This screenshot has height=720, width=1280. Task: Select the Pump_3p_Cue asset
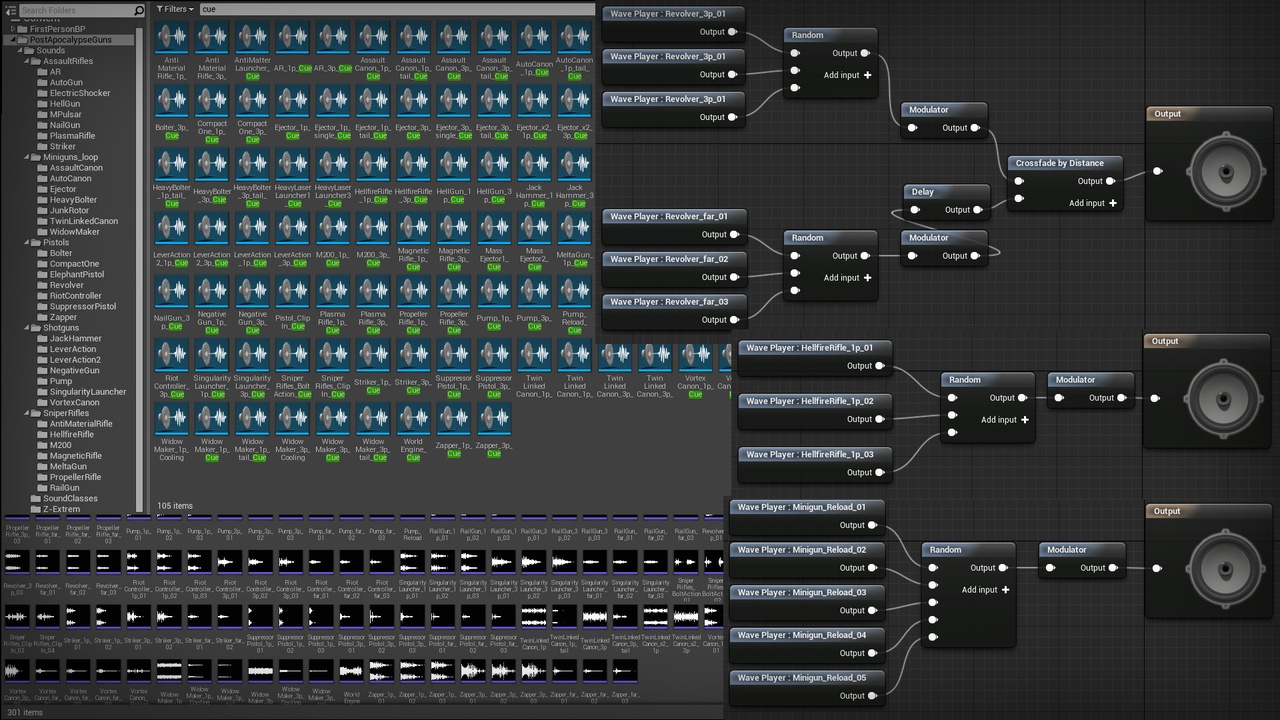click(x=534, y=304)
